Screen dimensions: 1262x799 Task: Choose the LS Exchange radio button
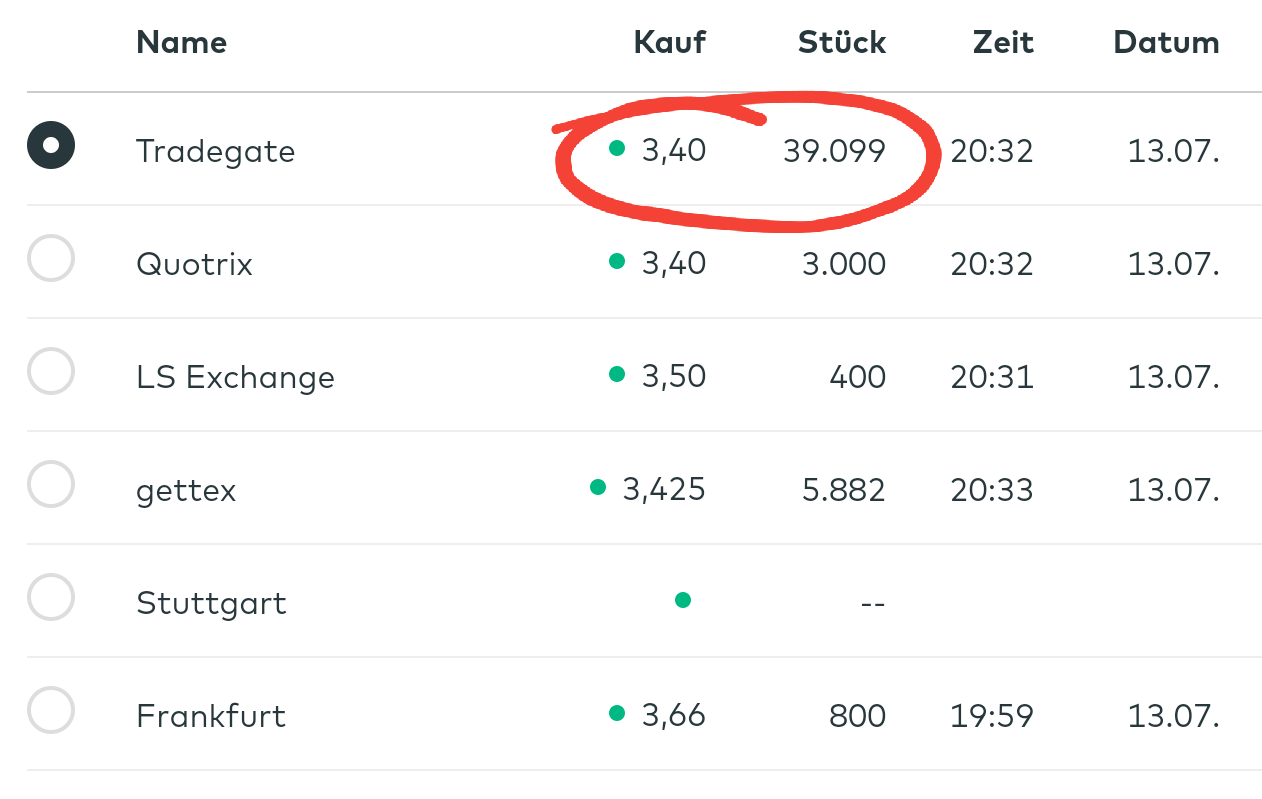[51, 372]
